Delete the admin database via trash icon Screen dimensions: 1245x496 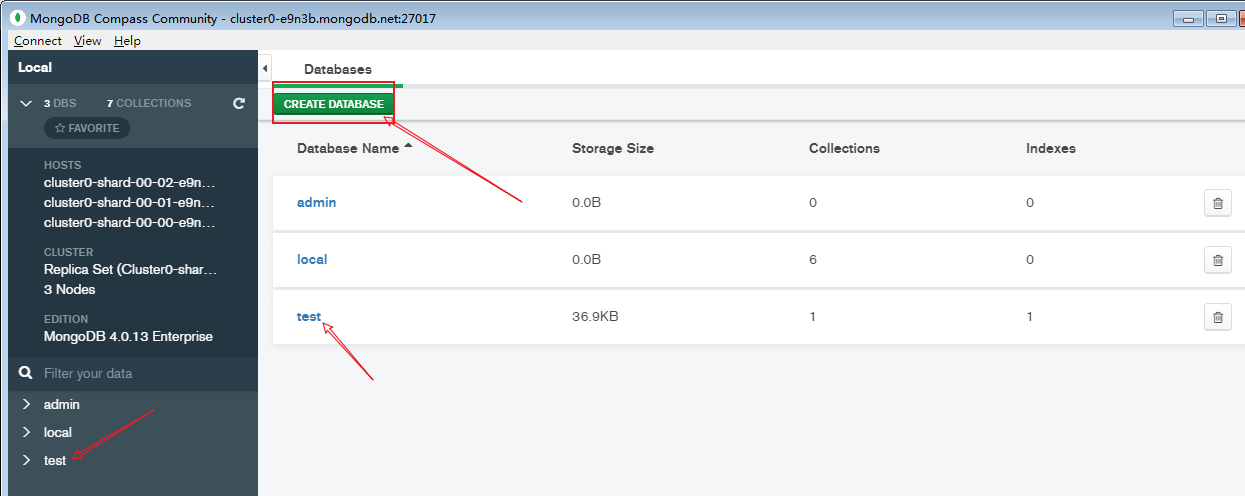click(x=1217, y=203)
